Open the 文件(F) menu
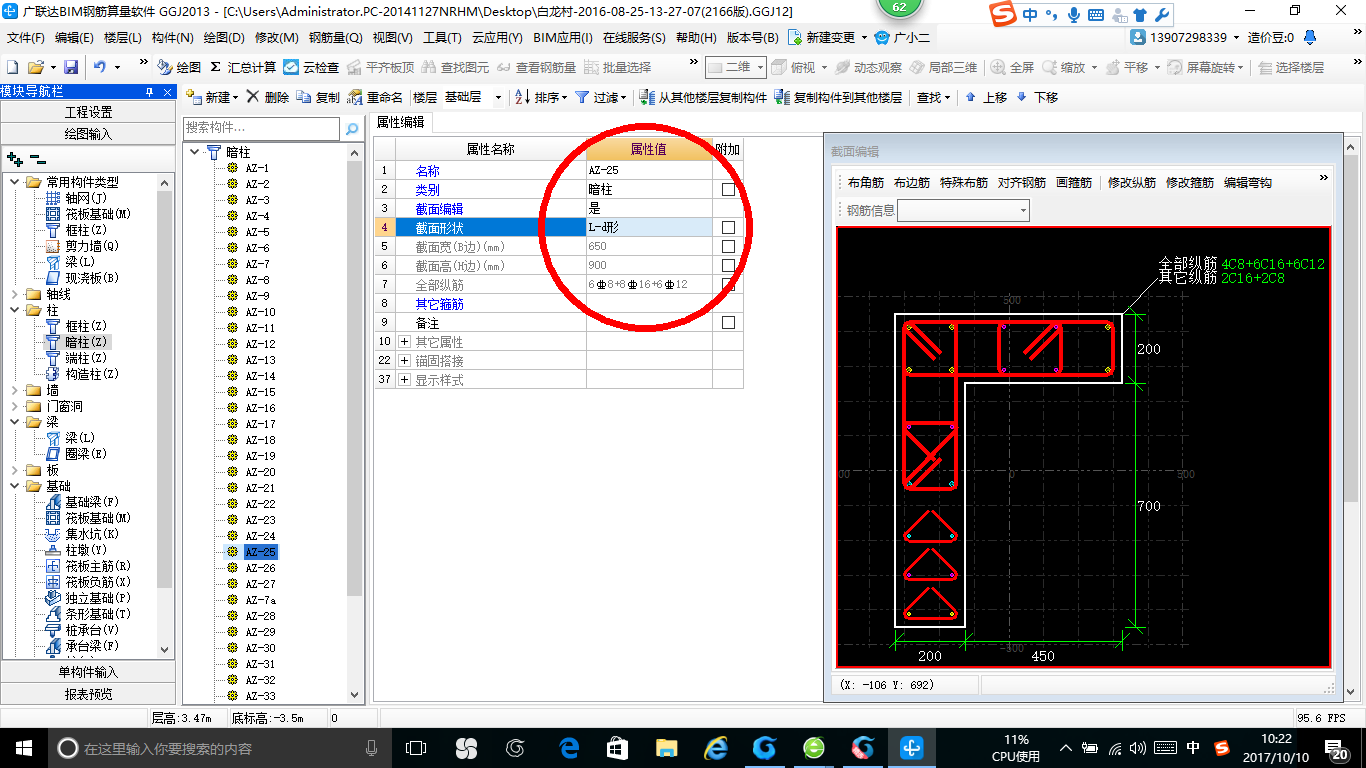1366x768 pixels. click(26, 37)
